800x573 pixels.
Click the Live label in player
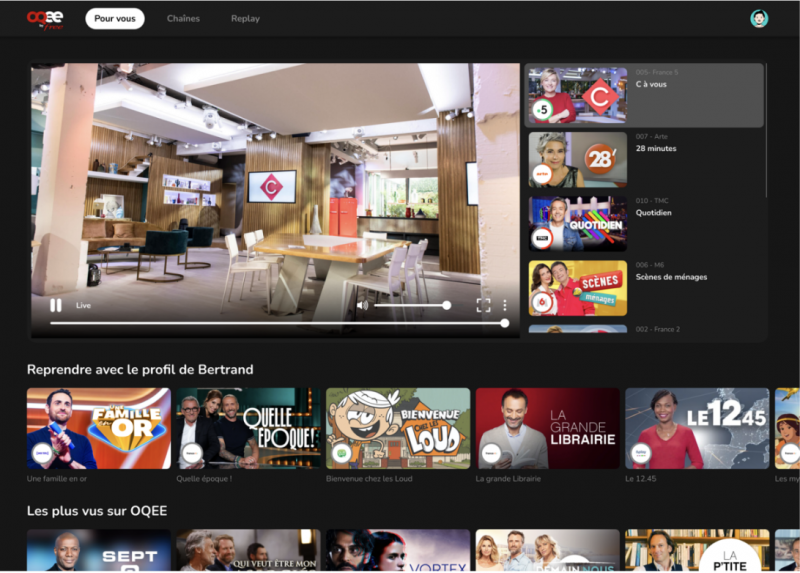coord(83,305)
